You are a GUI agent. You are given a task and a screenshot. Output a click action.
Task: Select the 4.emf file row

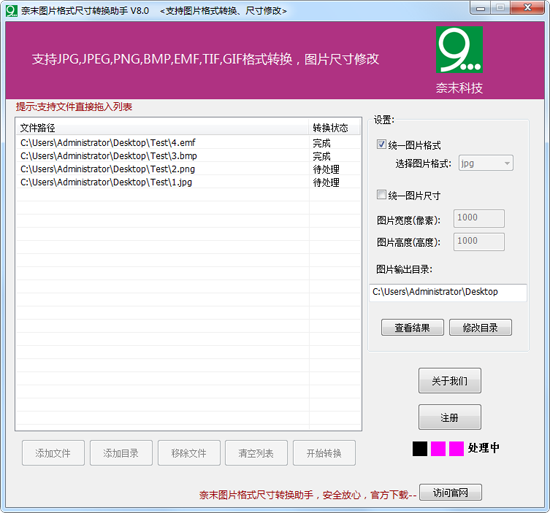coord(188,143)
